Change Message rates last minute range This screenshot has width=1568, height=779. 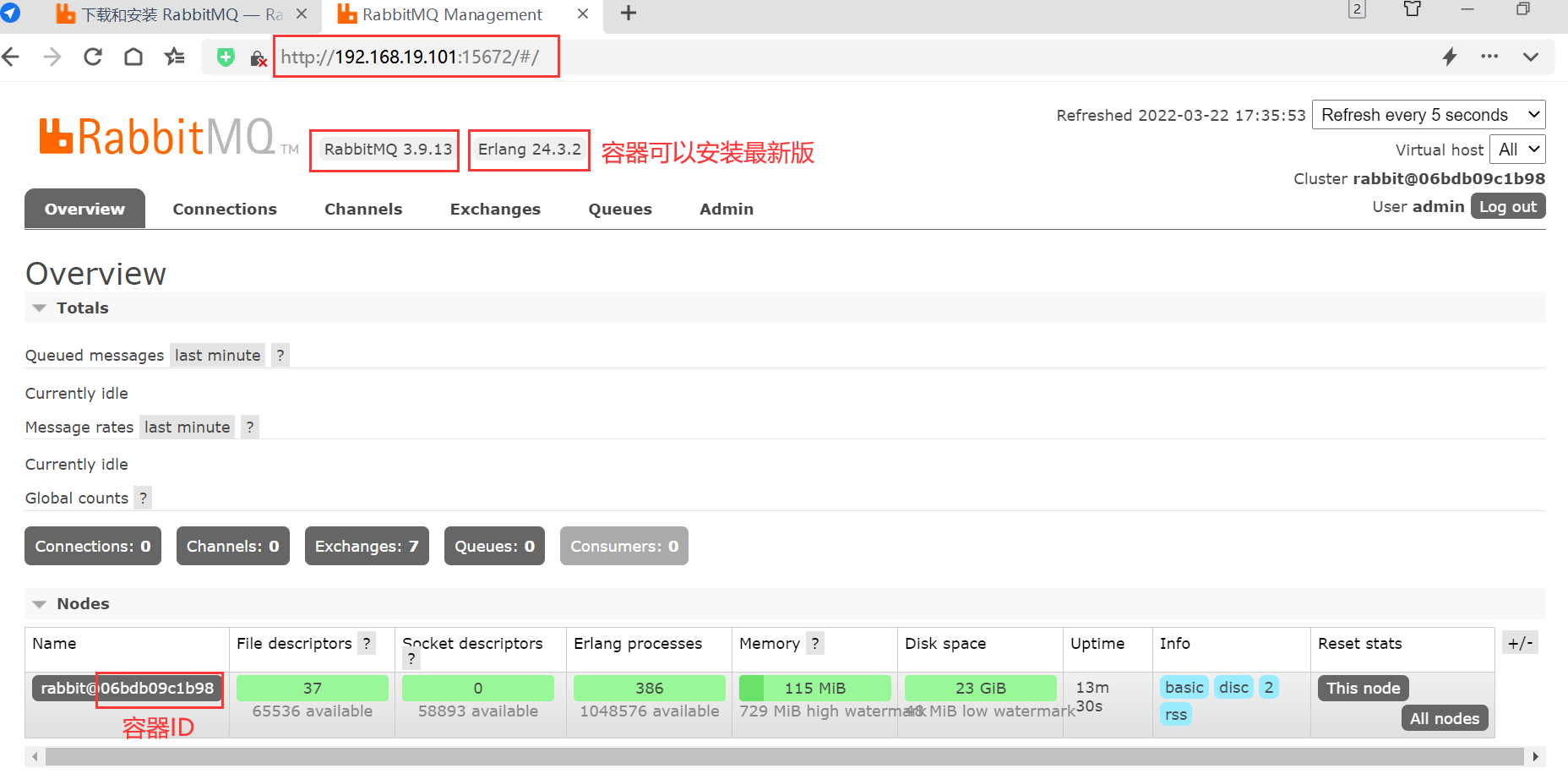click(187, 427)
